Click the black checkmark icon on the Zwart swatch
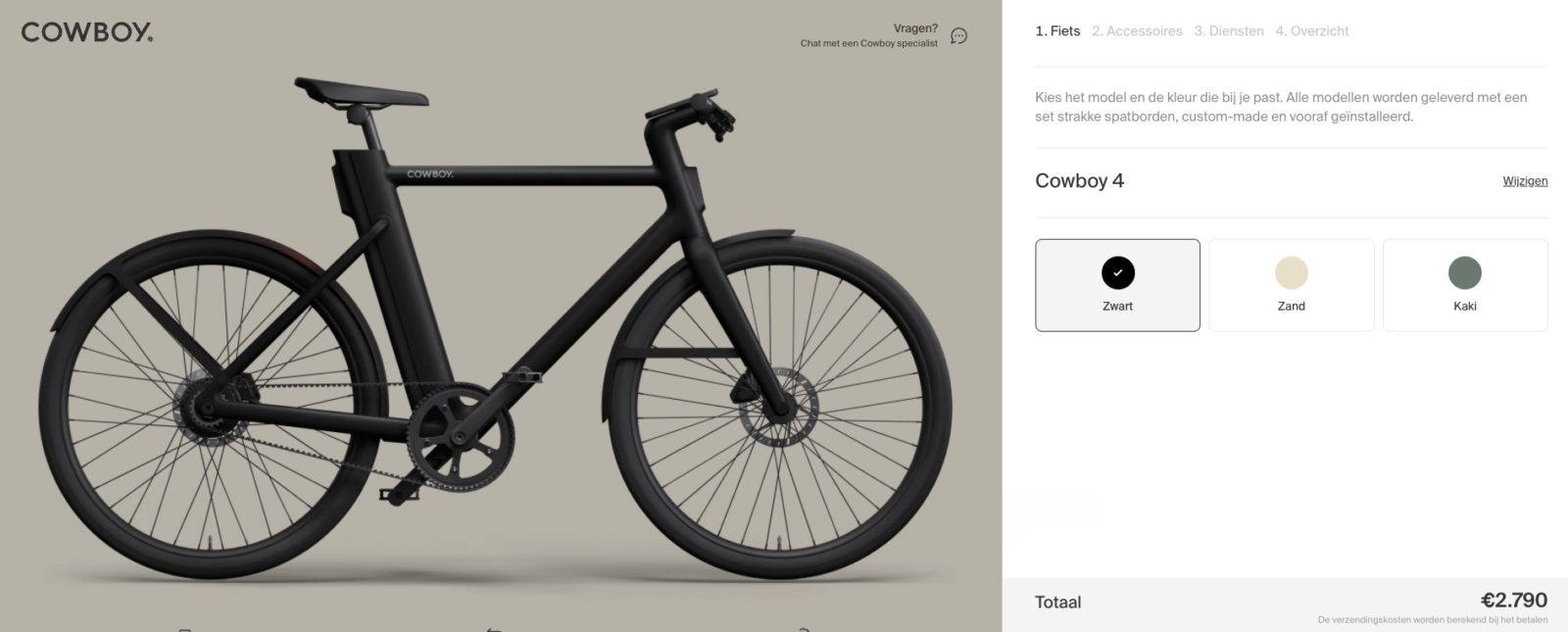 tap(1117, 272)
